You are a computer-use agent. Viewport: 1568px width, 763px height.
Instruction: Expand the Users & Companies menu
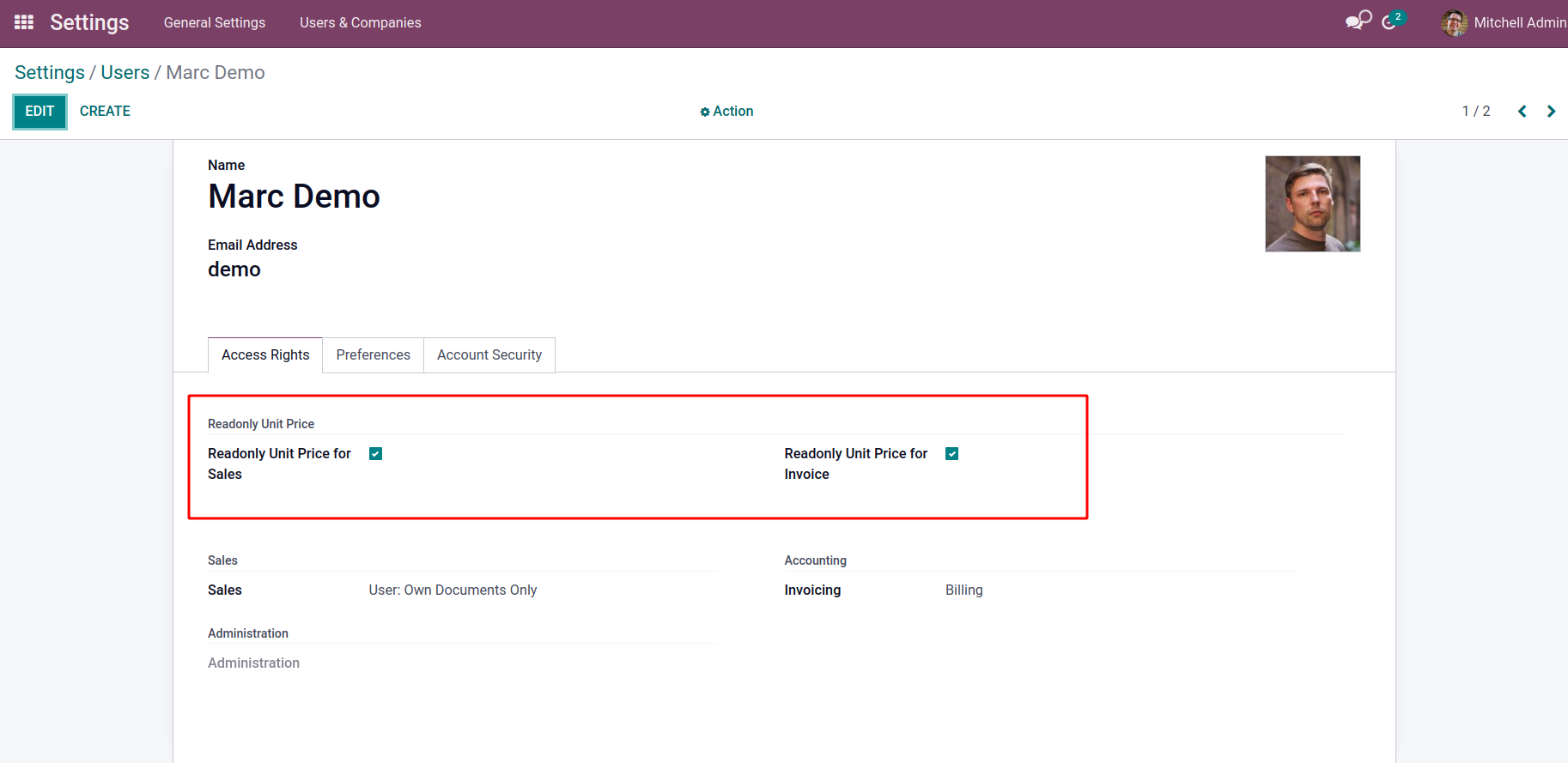(x=360, y=23)
